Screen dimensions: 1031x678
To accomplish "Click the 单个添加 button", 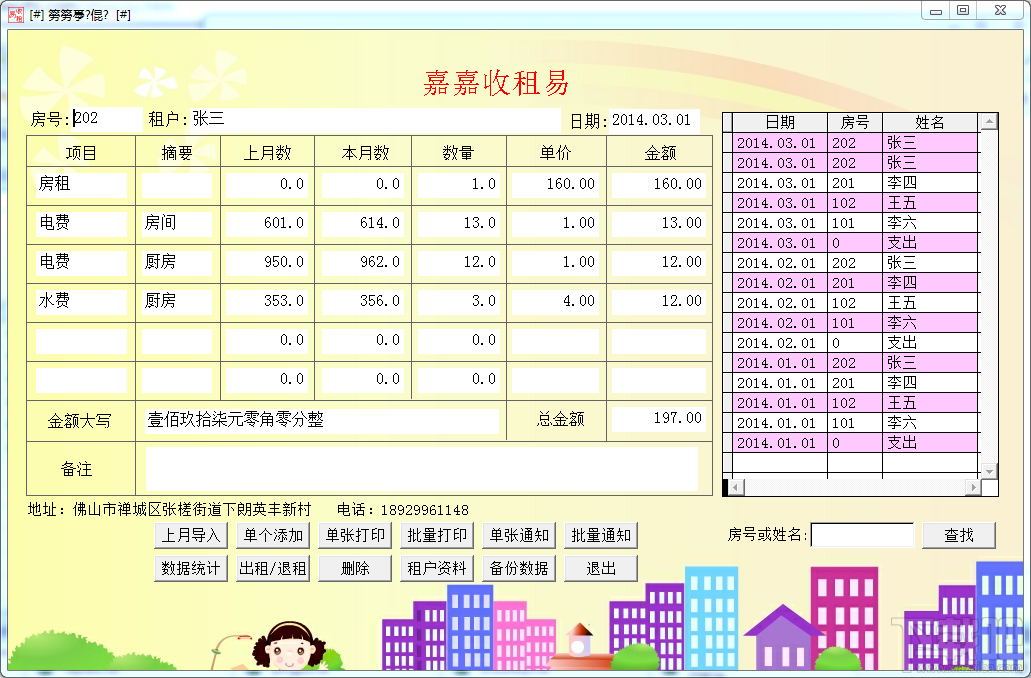I will (x=273, y=535).
